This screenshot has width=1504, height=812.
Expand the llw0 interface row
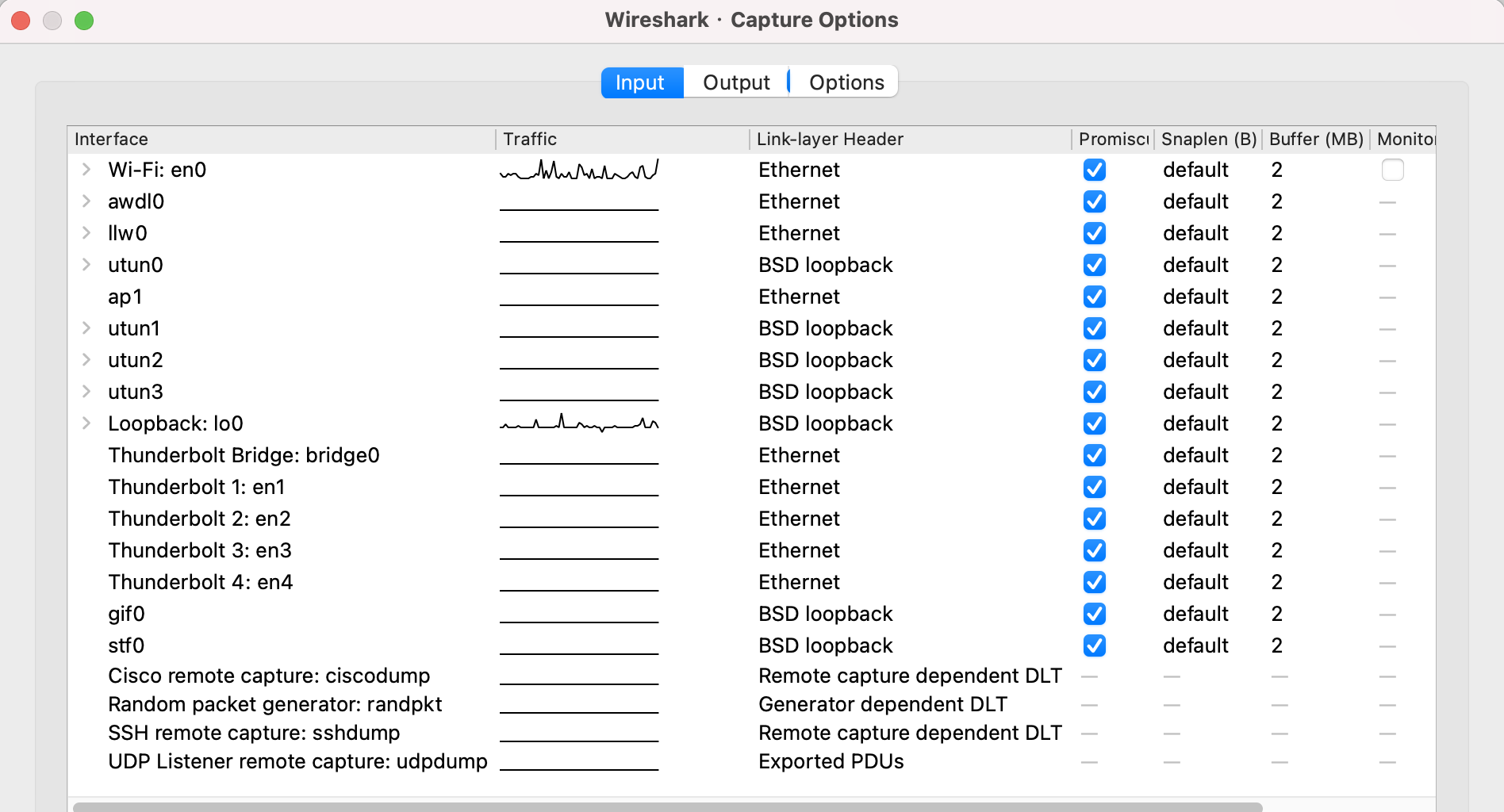[x=86, y=233]
